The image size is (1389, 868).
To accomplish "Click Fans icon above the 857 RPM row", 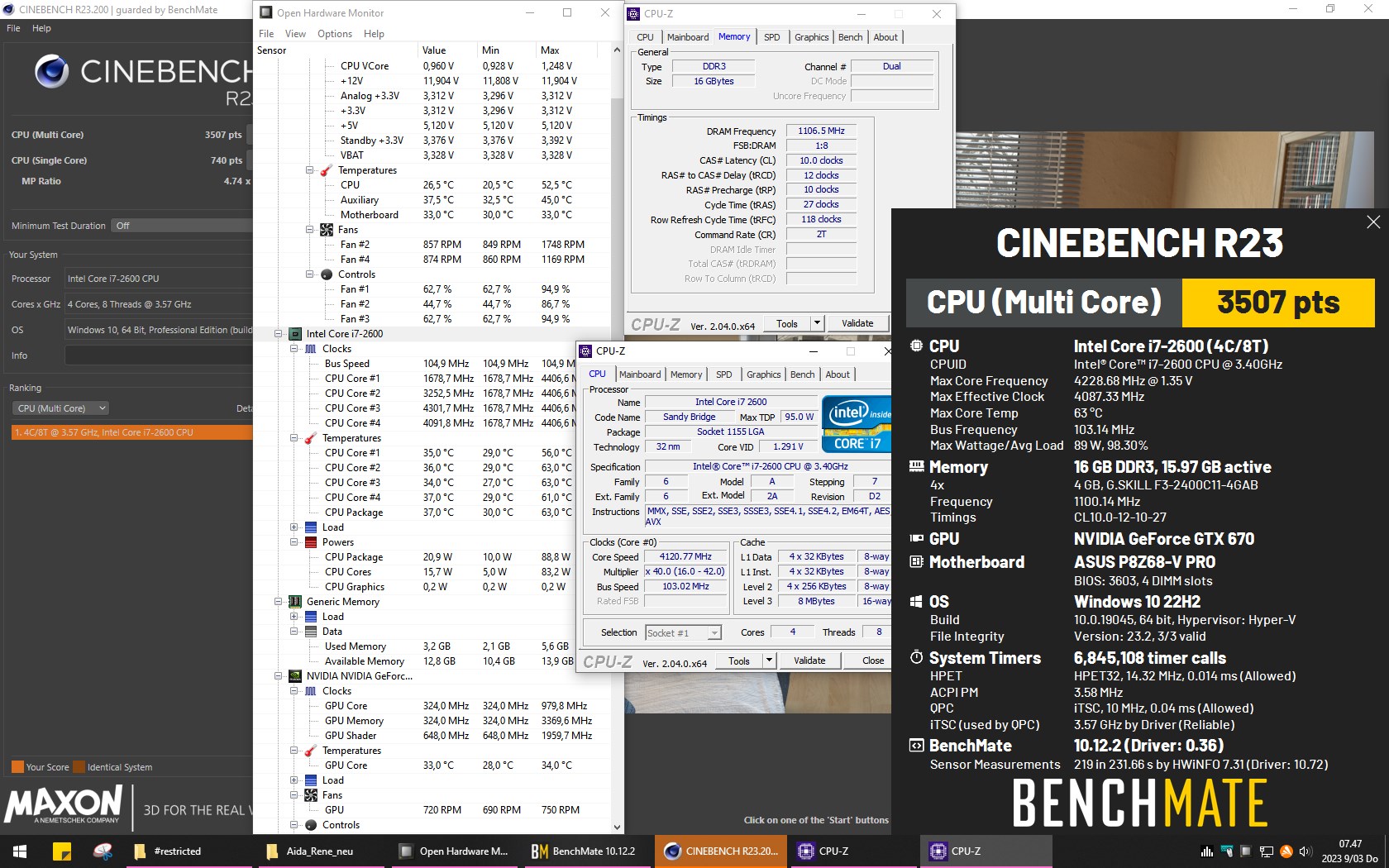I will click(326, 230).
